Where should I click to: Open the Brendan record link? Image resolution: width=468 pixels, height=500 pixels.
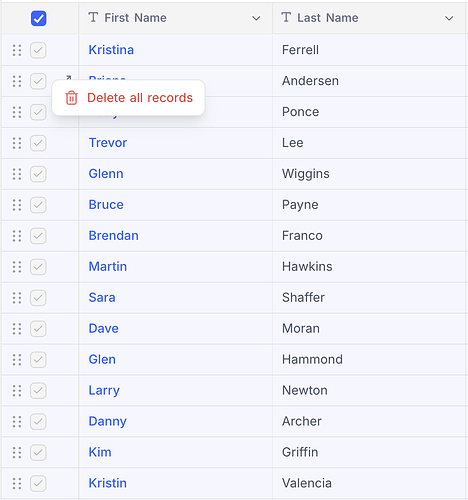(x=113, y=236)
